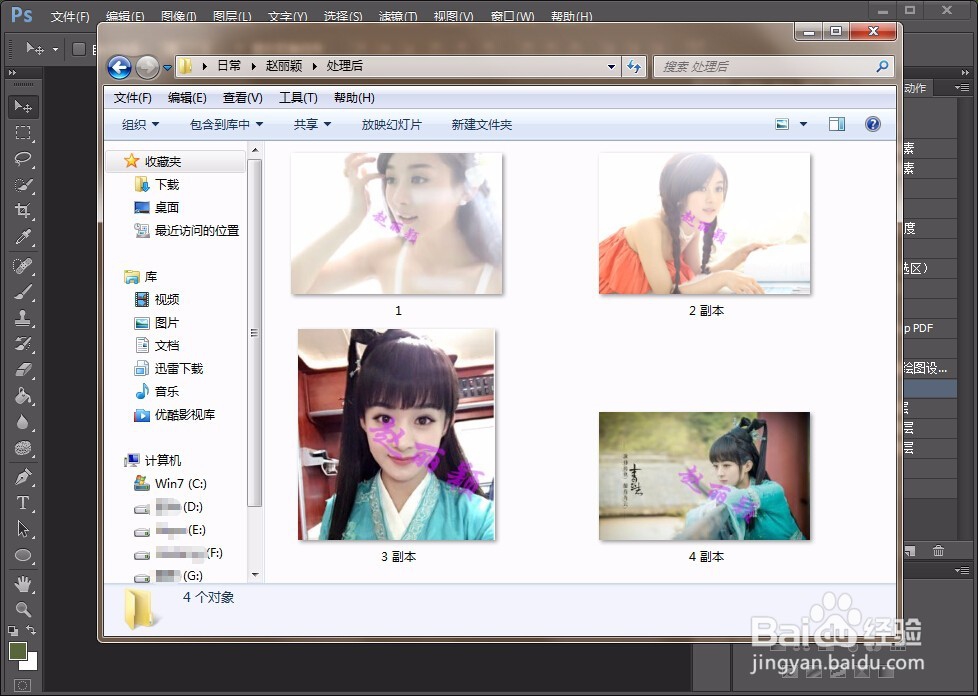Open recent pages dropdown beside forward button
The width and height of the screenshot is (978, 696).
pos(167,67)
